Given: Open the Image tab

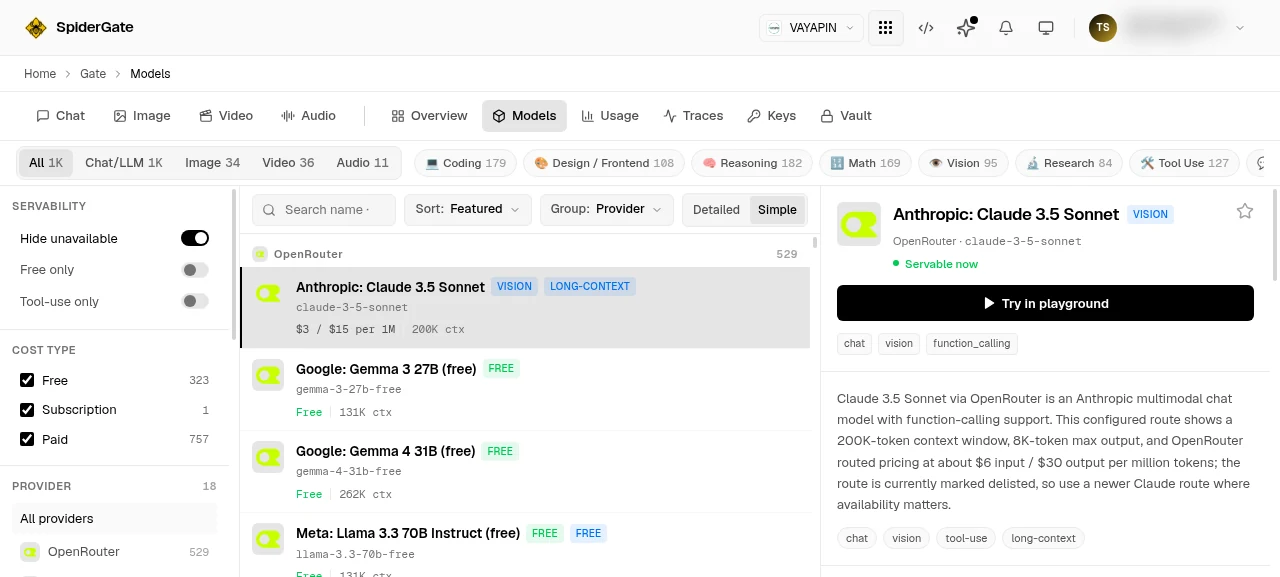Looking at the screenshot, I should click(x=142, y=116).
